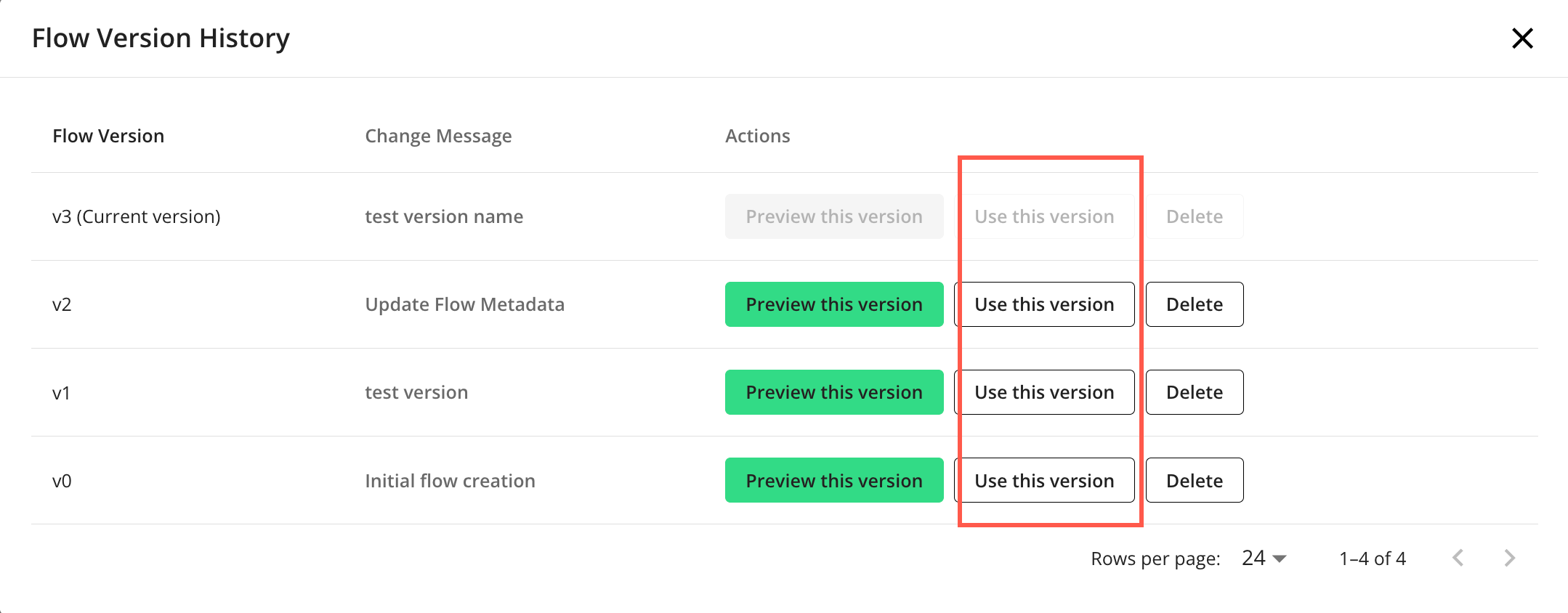The height and width of the screenshot is (613, 1568).
Task: Preview the v1 flow version
Action: (833, 392)
